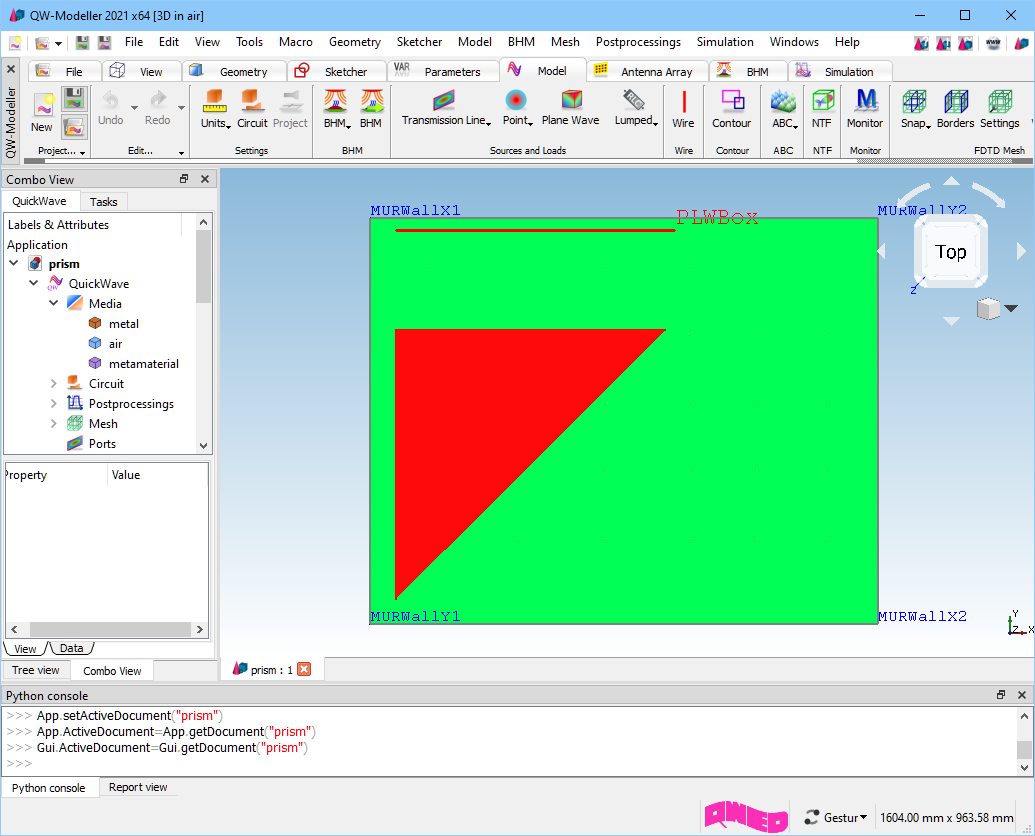Expand the Circuit tree node
The image size is (1035, 836).
54,383
